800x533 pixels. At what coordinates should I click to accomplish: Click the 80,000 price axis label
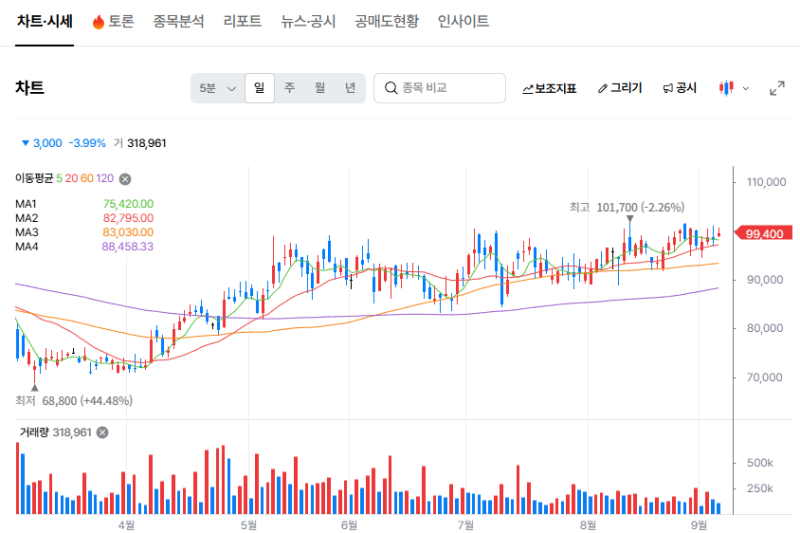765,328
